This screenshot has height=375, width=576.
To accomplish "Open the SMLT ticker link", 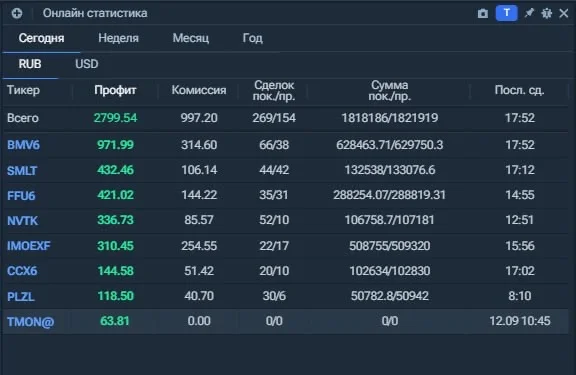I will click(x=22, y=170).
